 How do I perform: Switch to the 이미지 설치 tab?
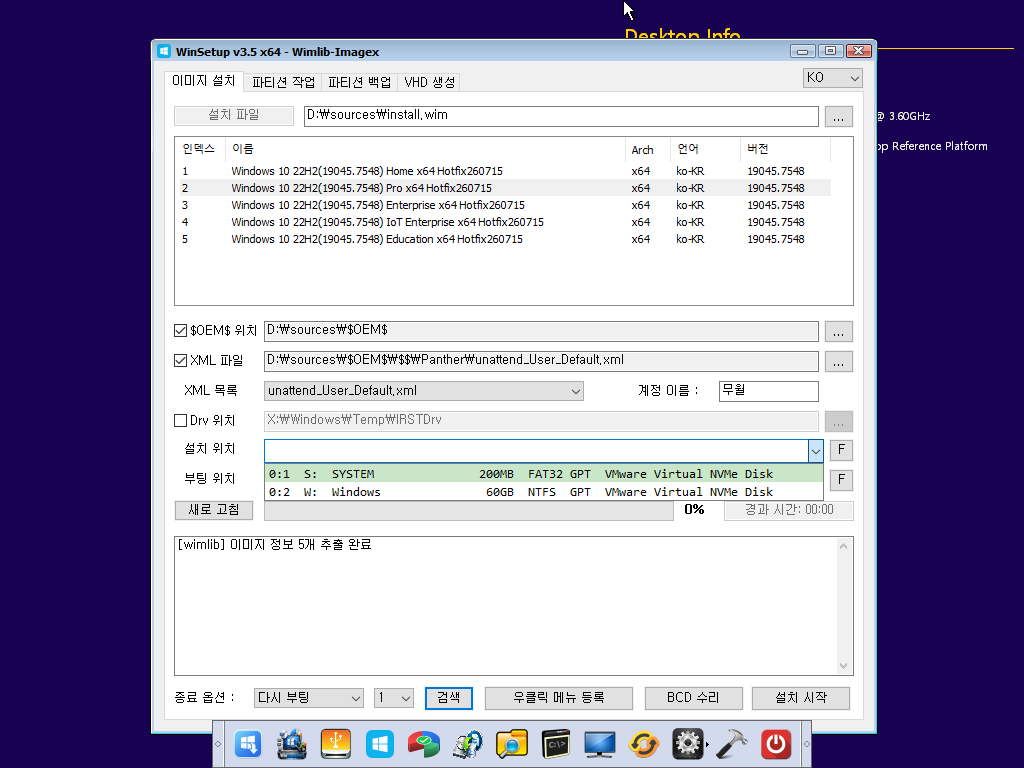pyautogui.click(x=203, y=81)
